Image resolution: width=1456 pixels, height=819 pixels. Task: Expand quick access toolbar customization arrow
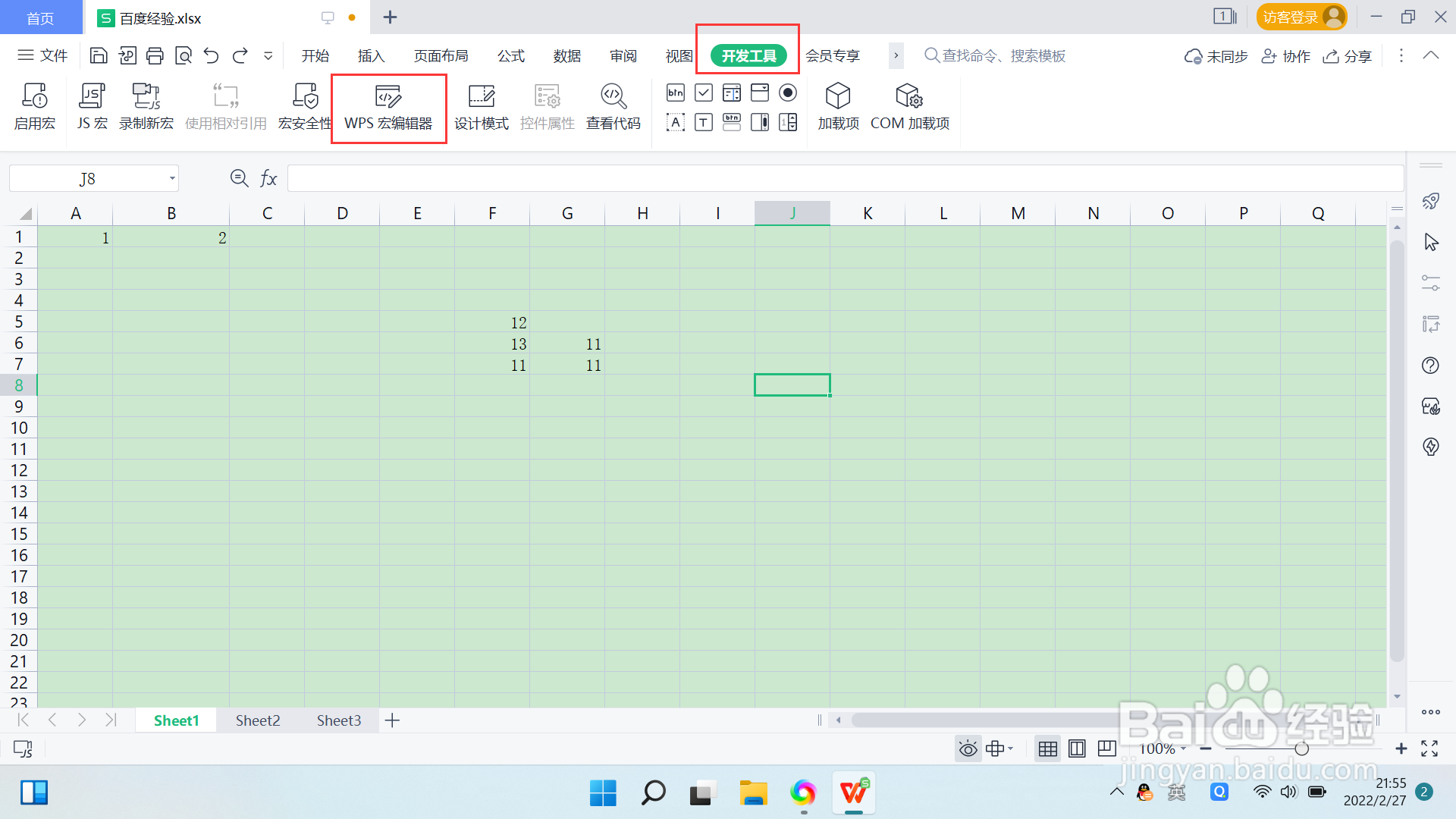click(x=268, y=55)
